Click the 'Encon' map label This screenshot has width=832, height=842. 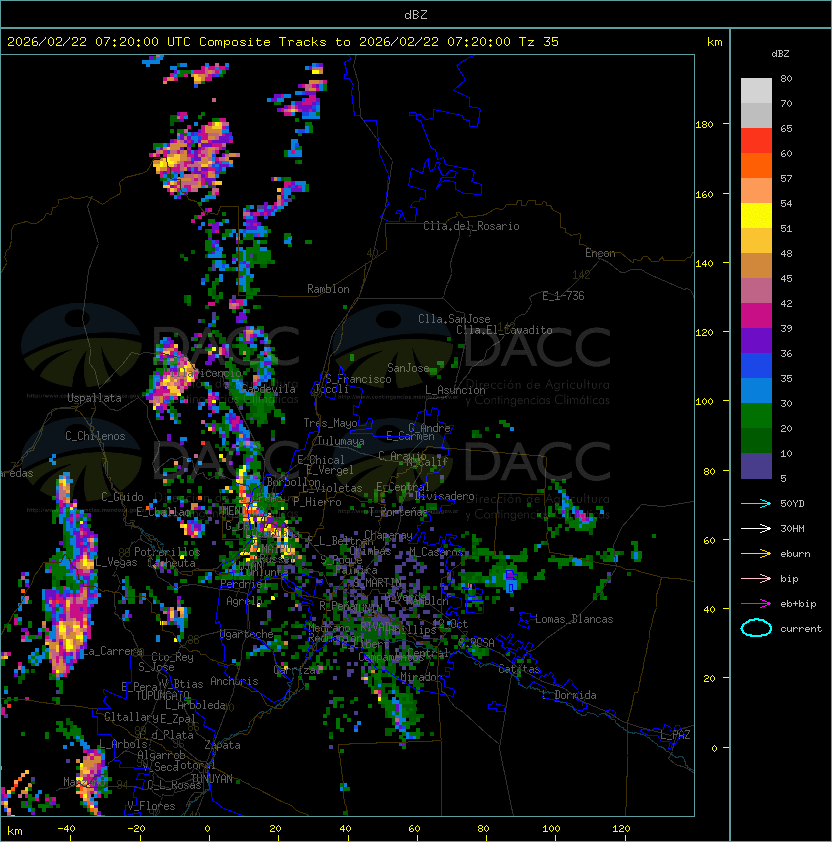[600, 253]
